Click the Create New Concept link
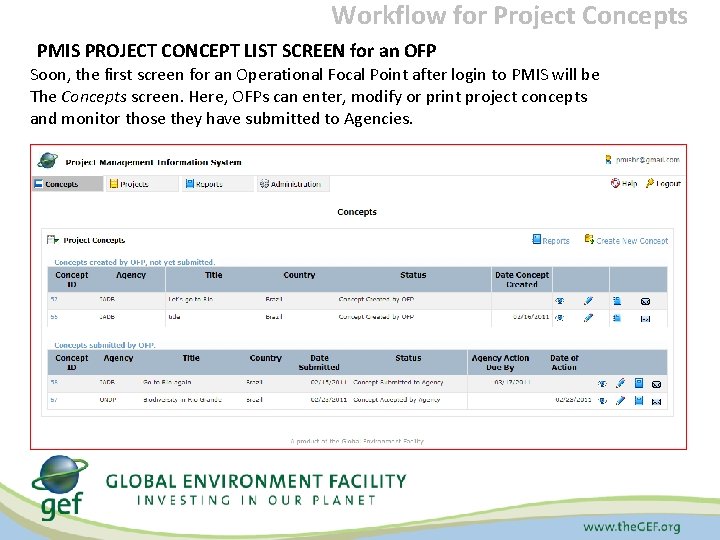Viewport: 720px width, 540px height. pos(626,240)
